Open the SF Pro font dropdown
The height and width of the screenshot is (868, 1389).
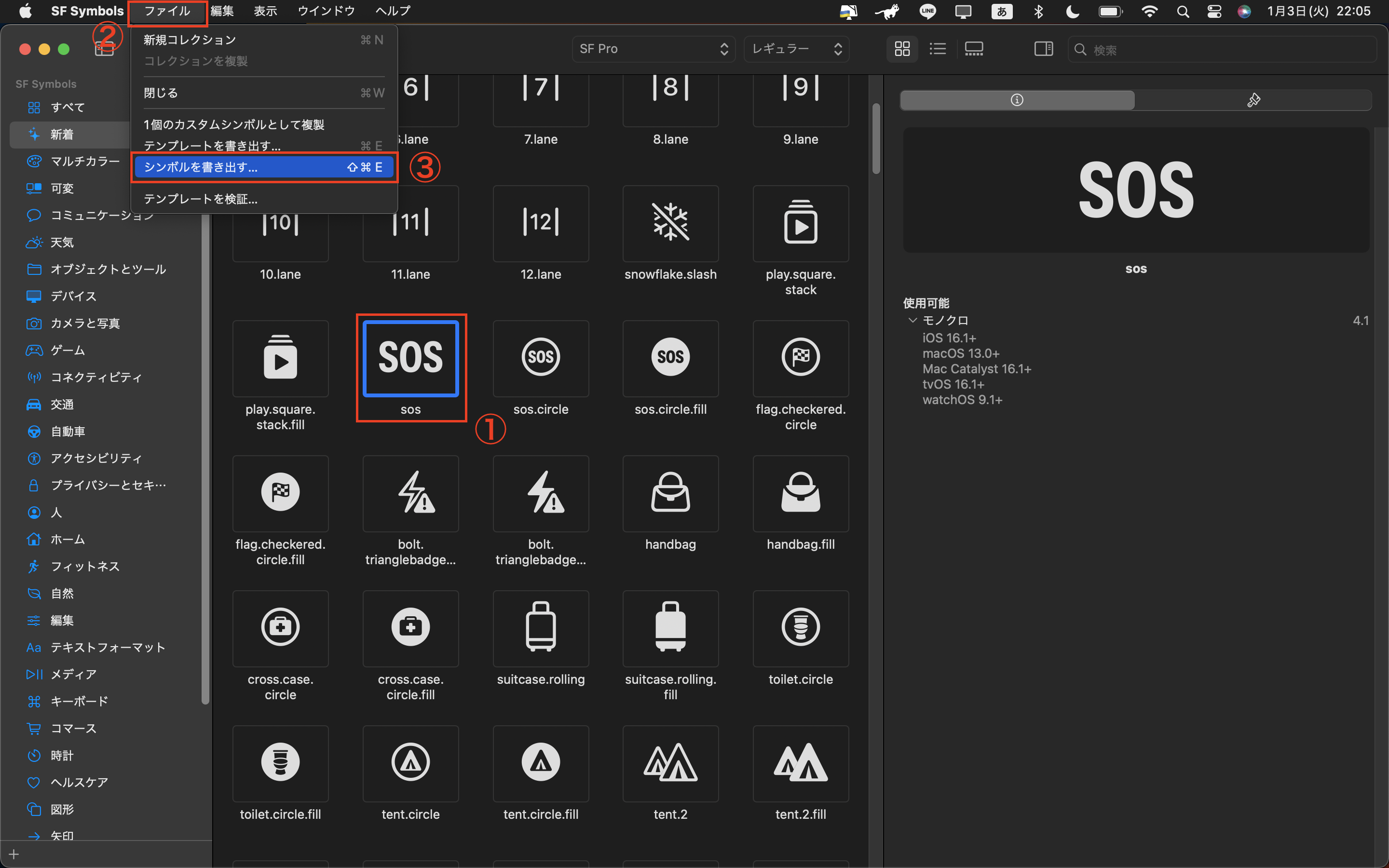tap(653, 49)
